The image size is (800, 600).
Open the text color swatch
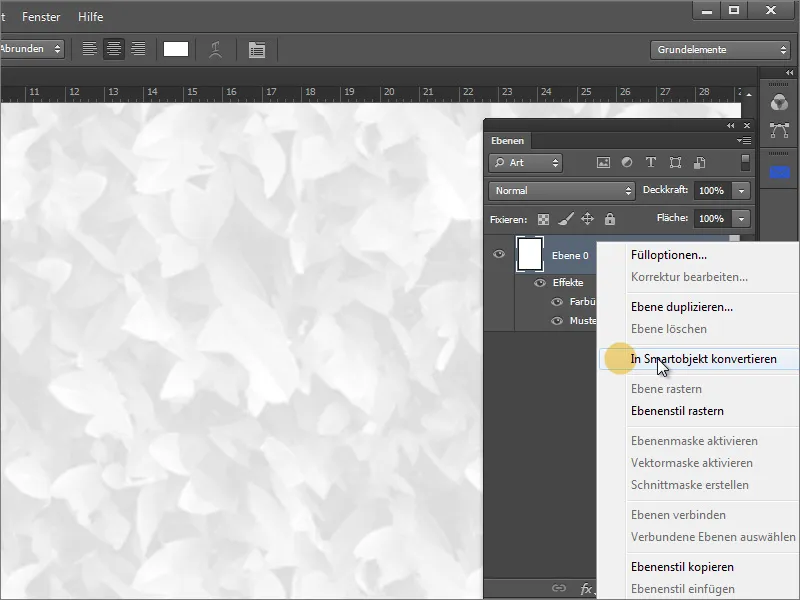(176, 49)
